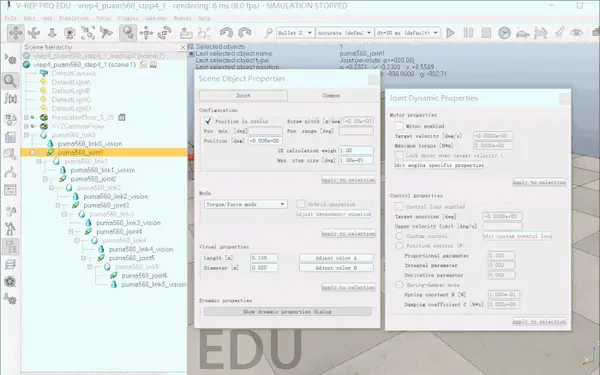Open the Simulation menu

click(x=74, y=18)
